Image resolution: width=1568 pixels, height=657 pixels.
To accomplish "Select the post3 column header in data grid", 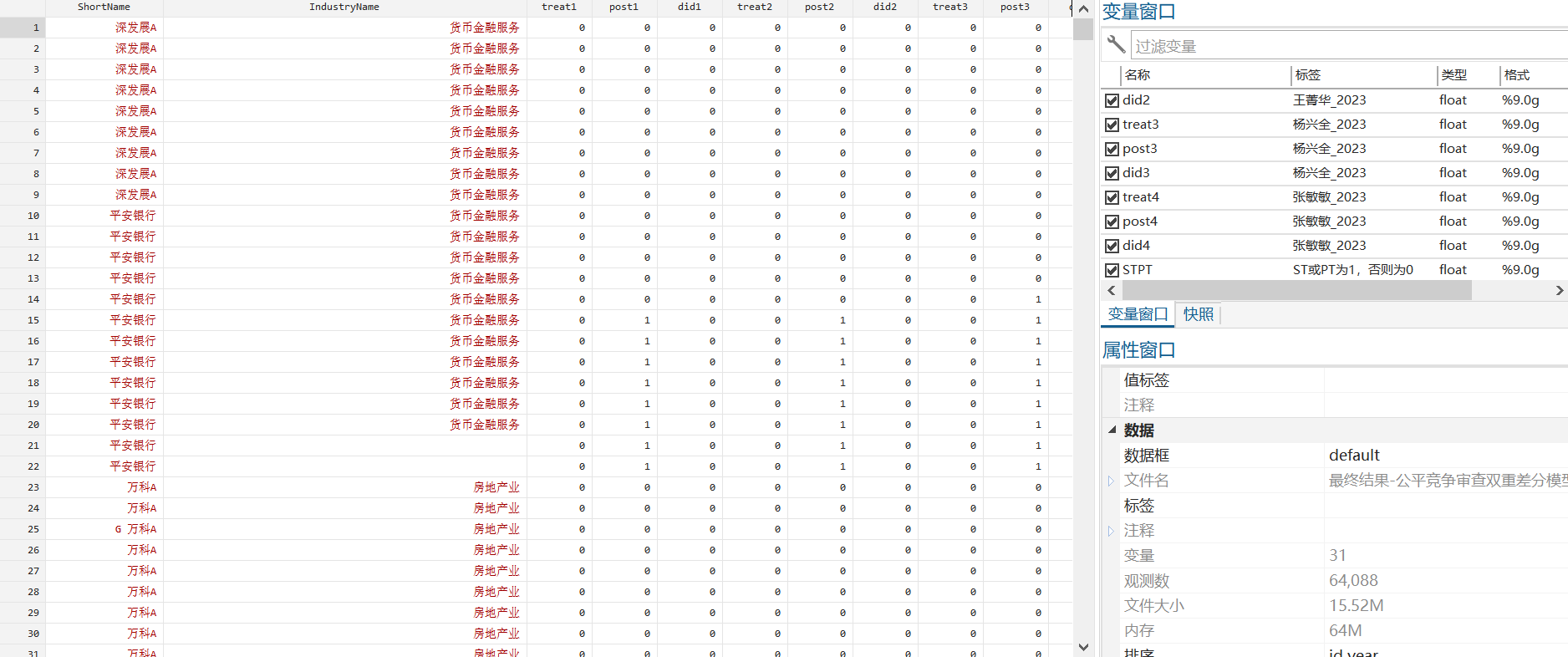I will click(1015, 7).
